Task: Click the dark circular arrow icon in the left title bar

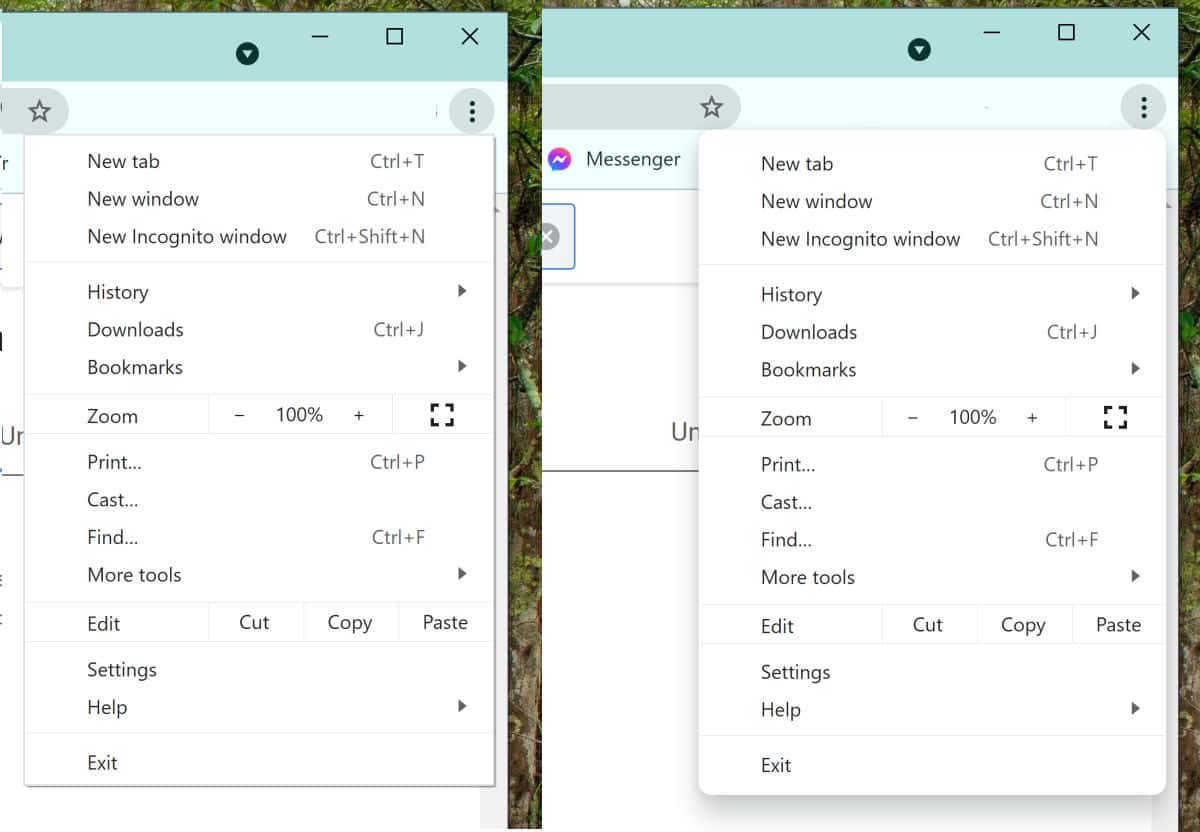Action: tap(247, 54)
